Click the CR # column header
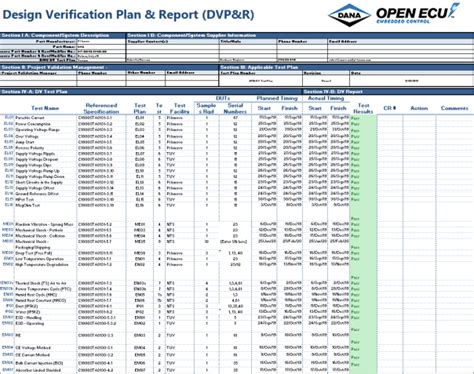Screen dimensions: 474x374 [390, 108]
